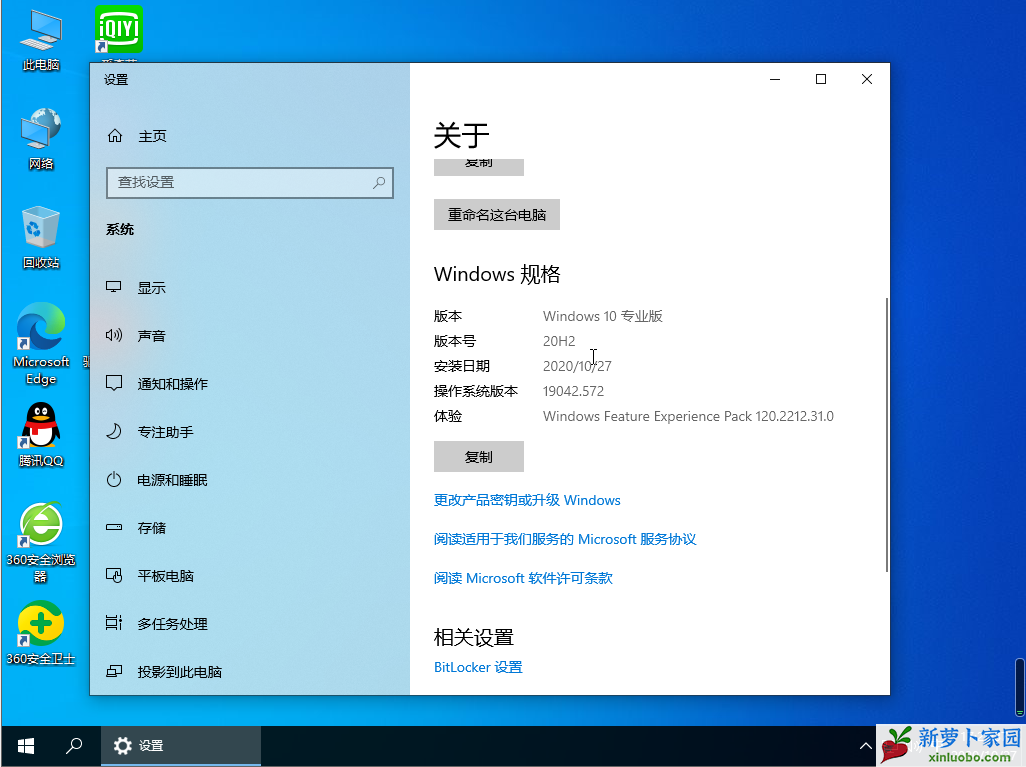The height and width of the screenshot is (767, 1026).
Task: Click the speech bubble icon for 通知和操作
Action: pos(114,384)
